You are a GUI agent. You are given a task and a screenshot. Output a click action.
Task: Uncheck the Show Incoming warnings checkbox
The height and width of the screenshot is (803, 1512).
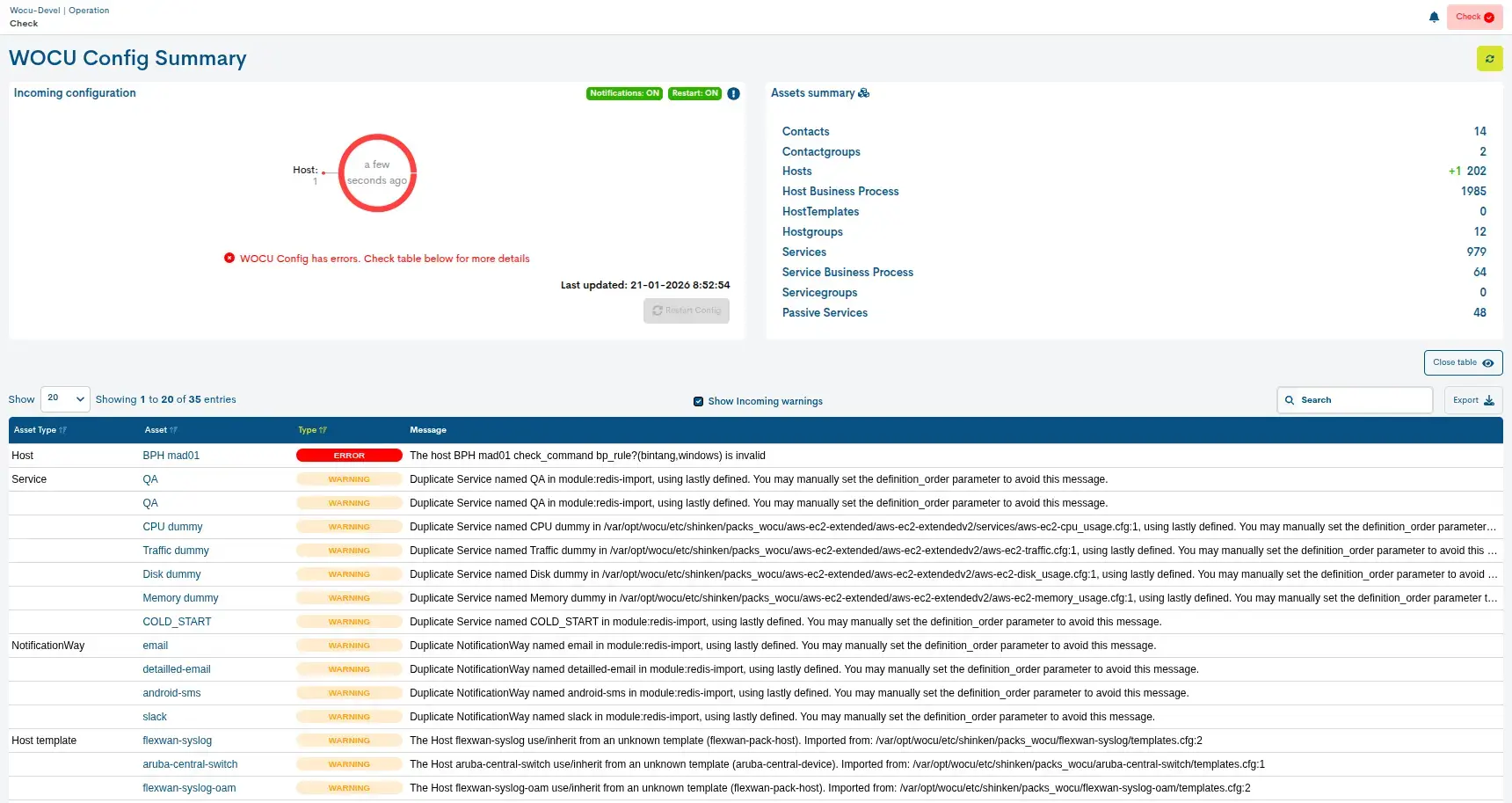point(698,401)
